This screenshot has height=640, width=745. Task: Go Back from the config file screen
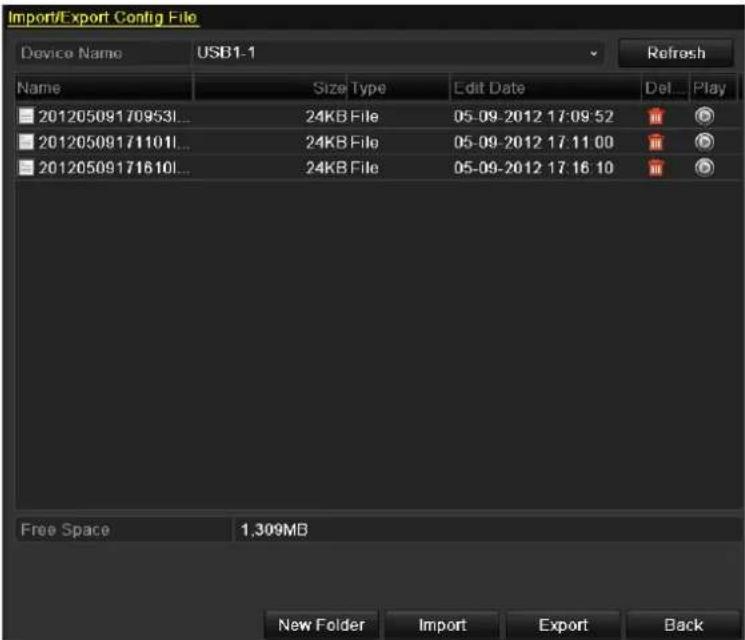coord(683,625)
